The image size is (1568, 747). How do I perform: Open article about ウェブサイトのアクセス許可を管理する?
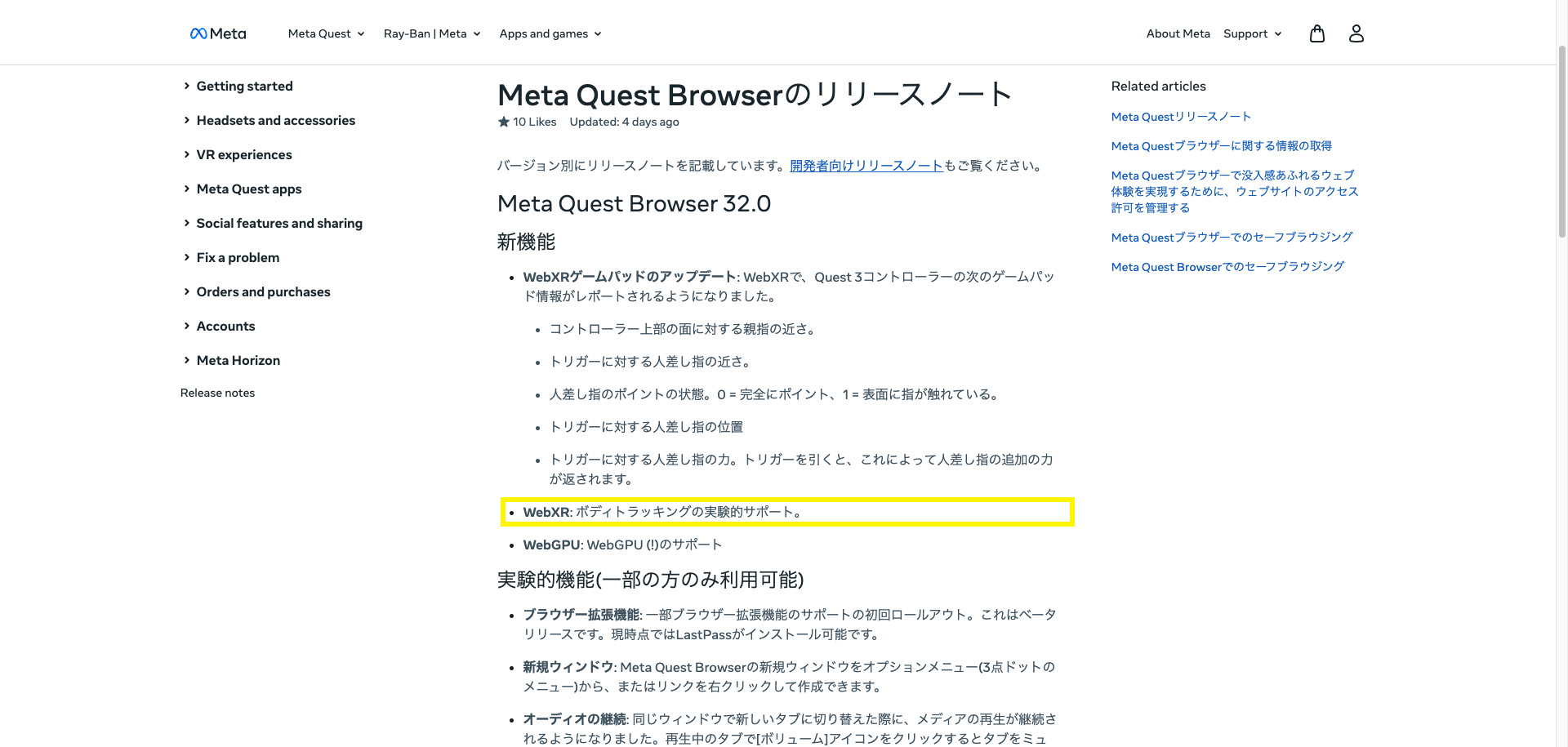[1234, 192]
